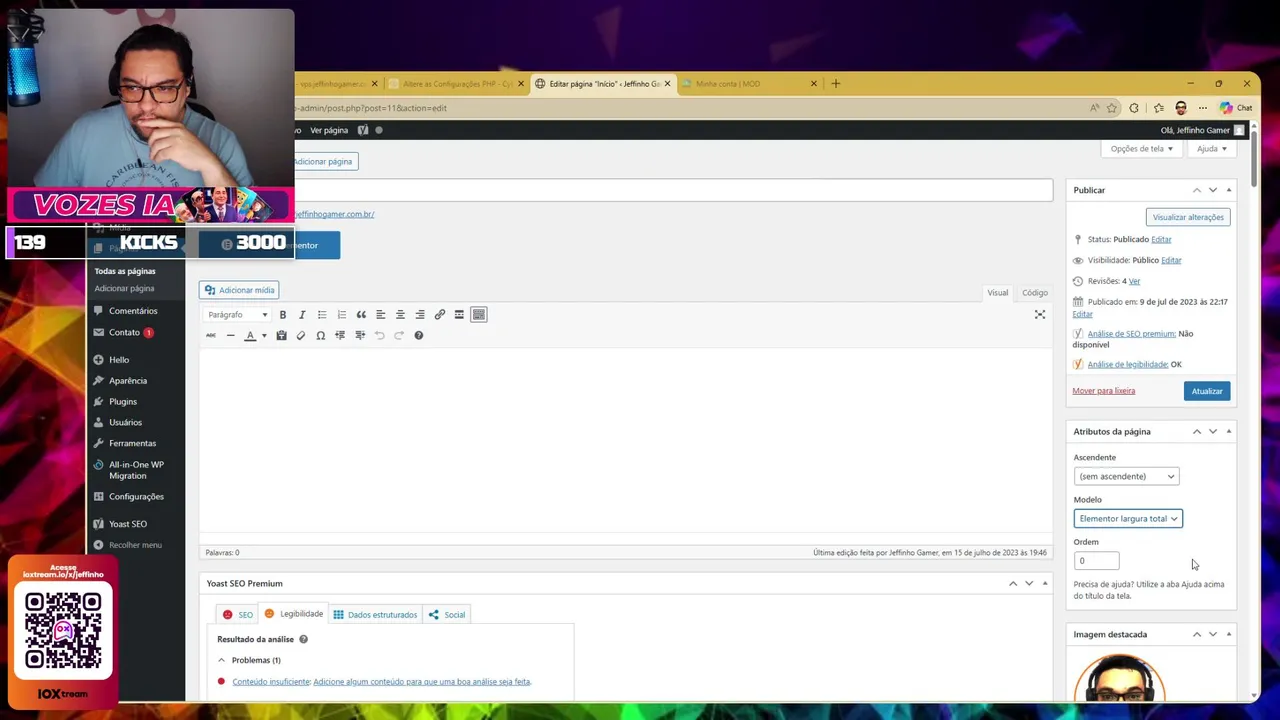
Task: Click the Adicionar mídia button
Action: coord(239,290)
